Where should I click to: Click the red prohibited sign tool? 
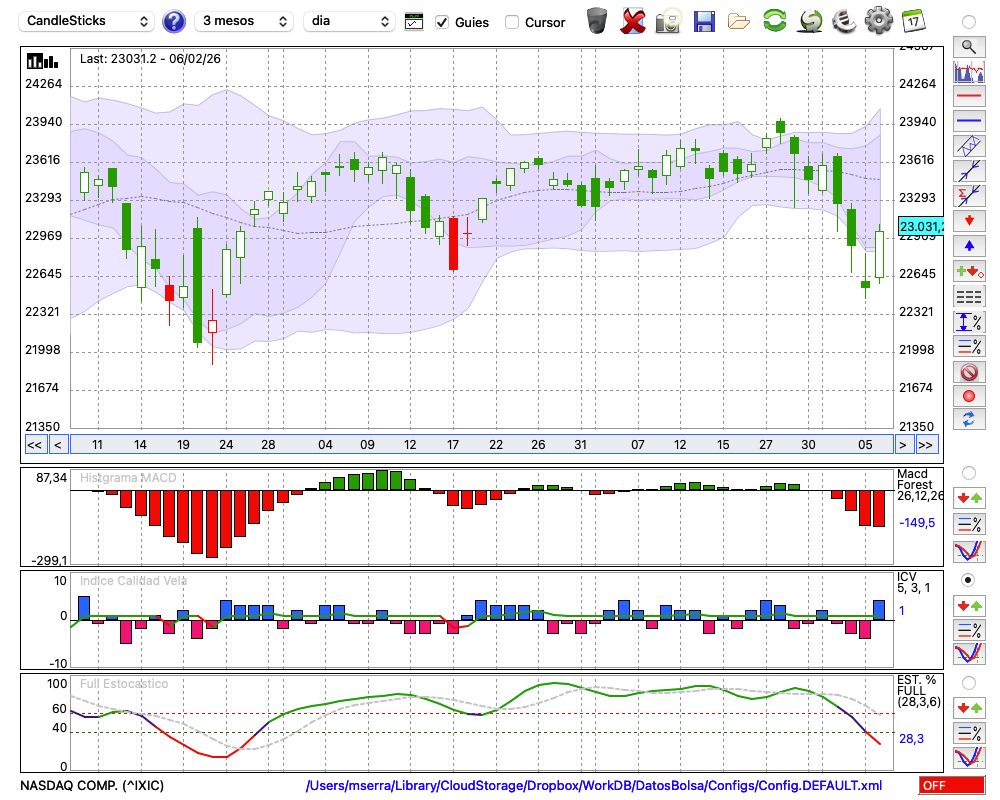click(x=969, y=371)
